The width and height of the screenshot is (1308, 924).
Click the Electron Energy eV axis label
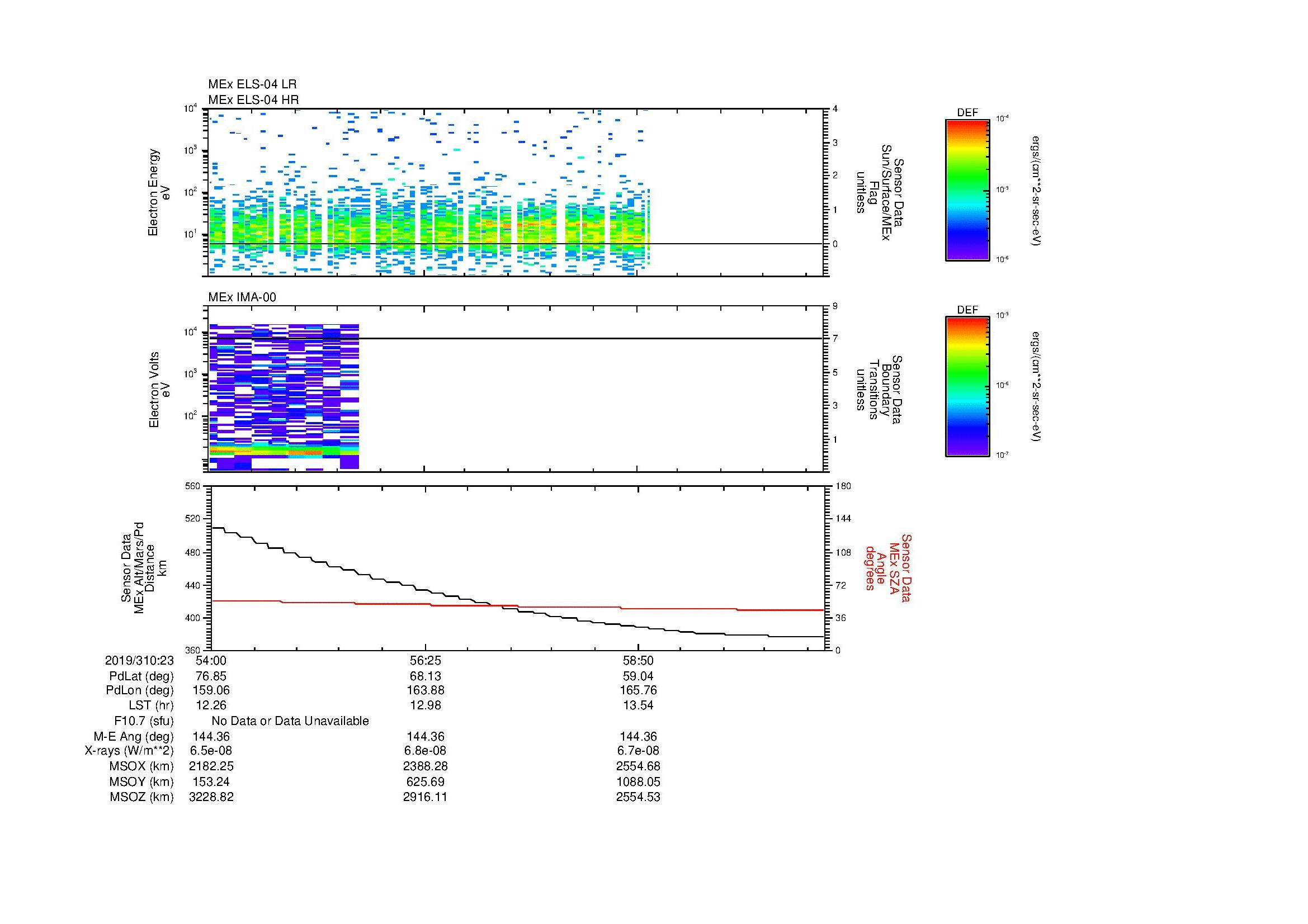tap(159, 192)
